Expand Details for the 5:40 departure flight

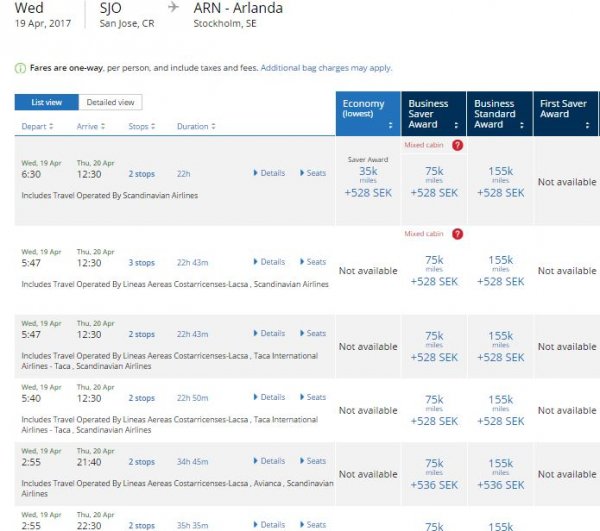(268, 397)
